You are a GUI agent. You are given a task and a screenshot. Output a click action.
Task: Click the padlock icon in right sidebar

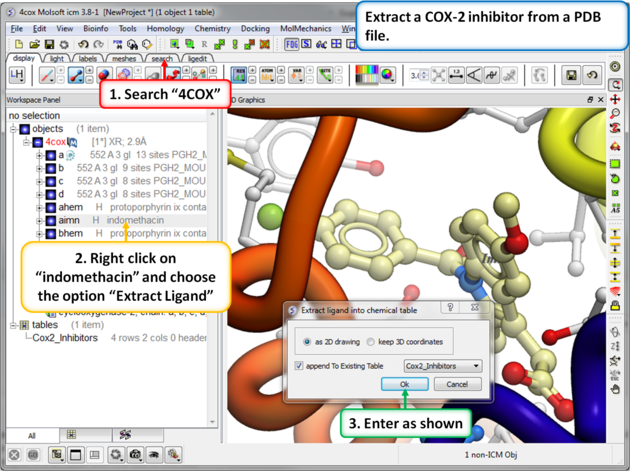(615, 306)
